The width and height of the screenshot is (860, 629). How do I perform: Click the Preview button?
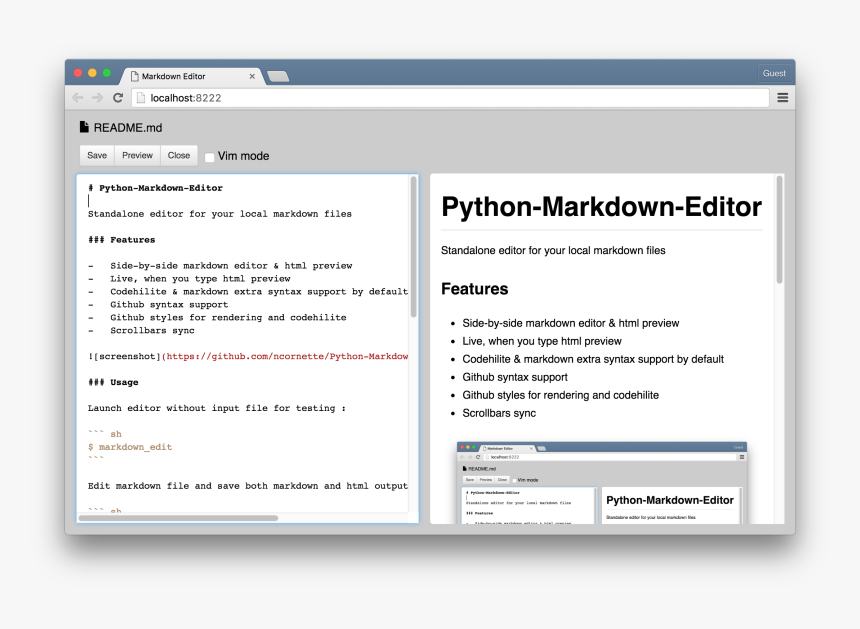click(137, 155)
